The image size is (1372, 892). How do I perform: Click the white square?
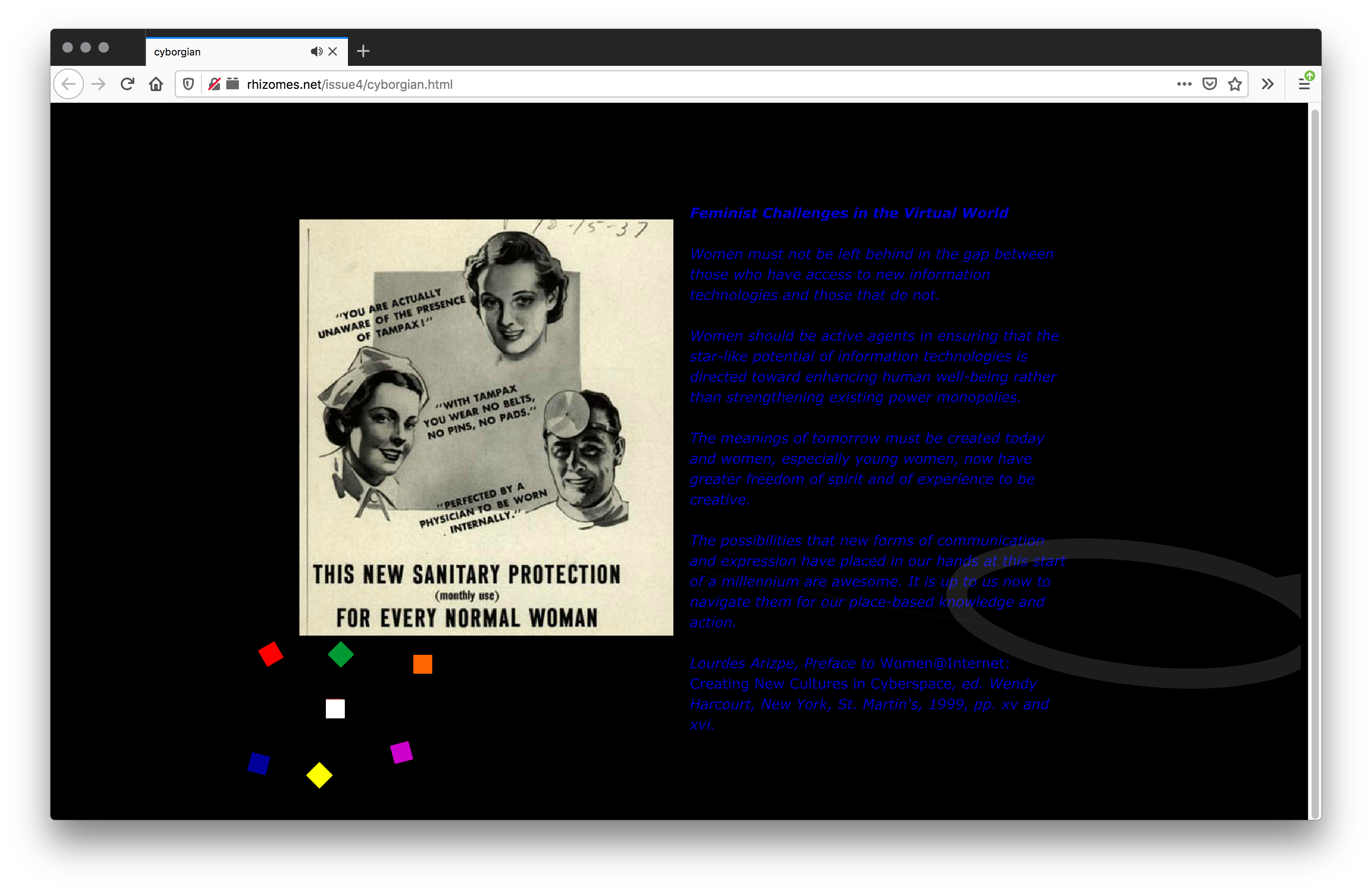[335, 708]
